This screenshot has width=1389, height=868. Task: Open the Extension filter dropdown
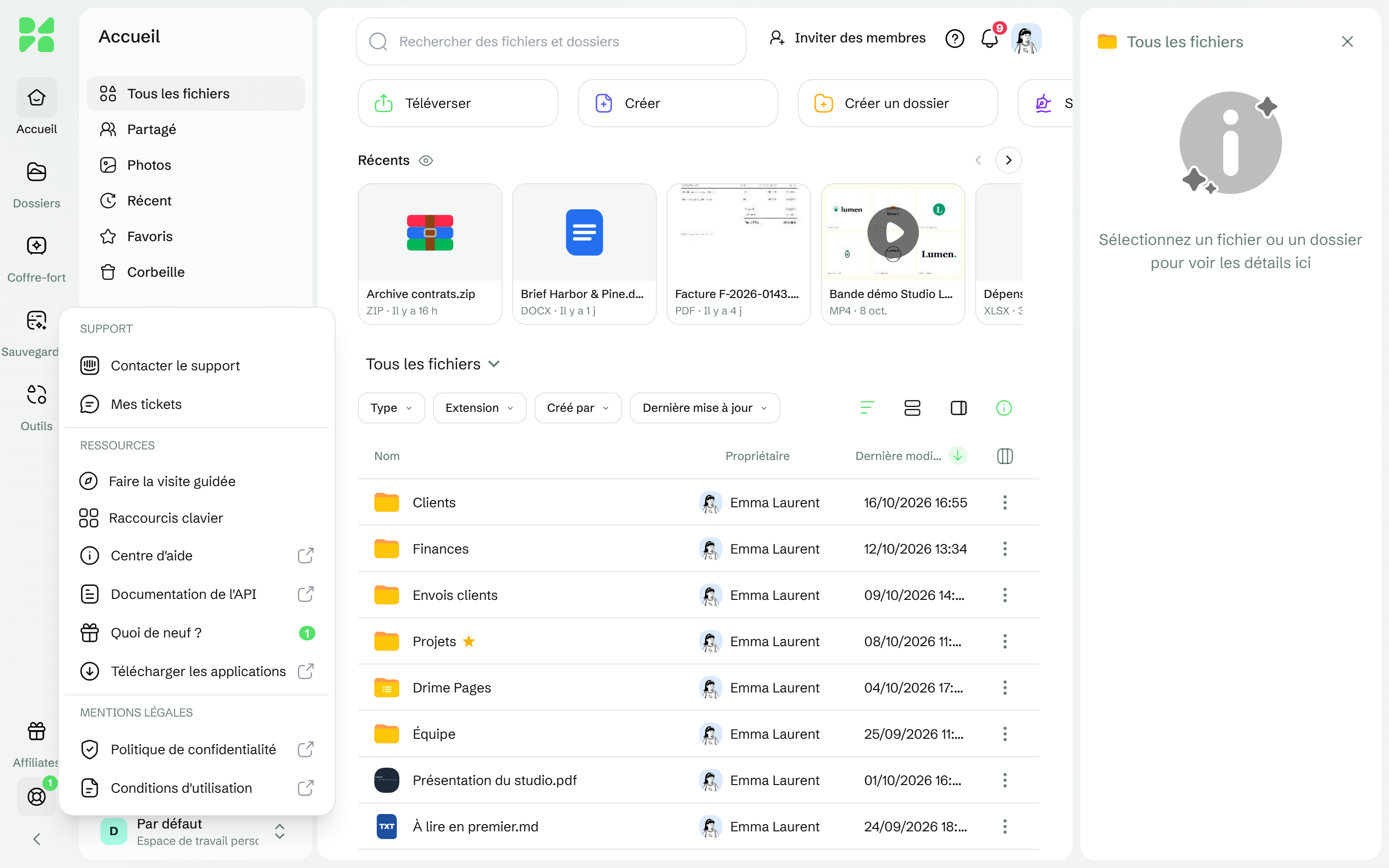479,407
